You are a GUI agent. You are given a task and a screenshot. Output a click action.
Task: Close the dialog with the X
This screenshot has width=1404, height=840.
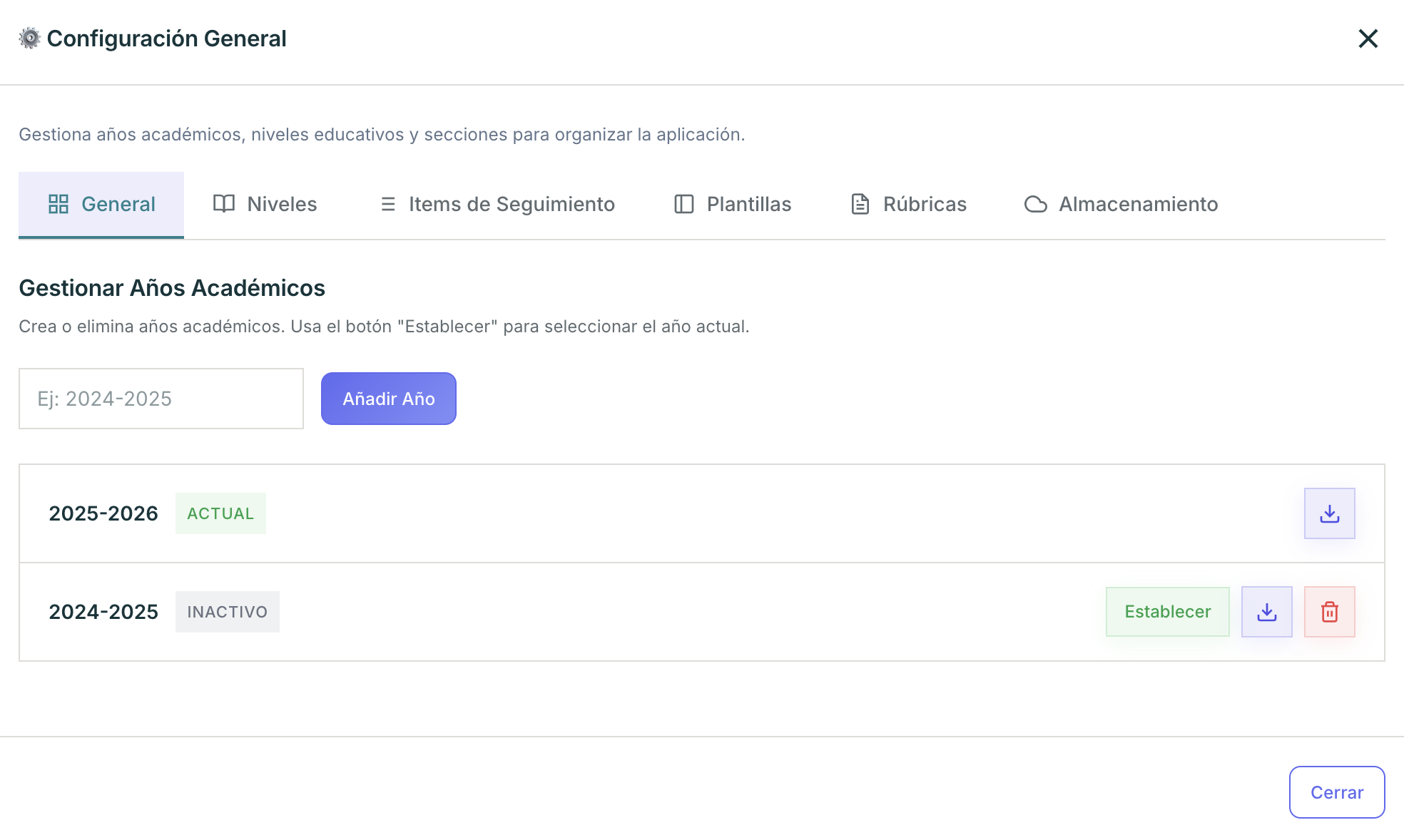coord(1368,39)
